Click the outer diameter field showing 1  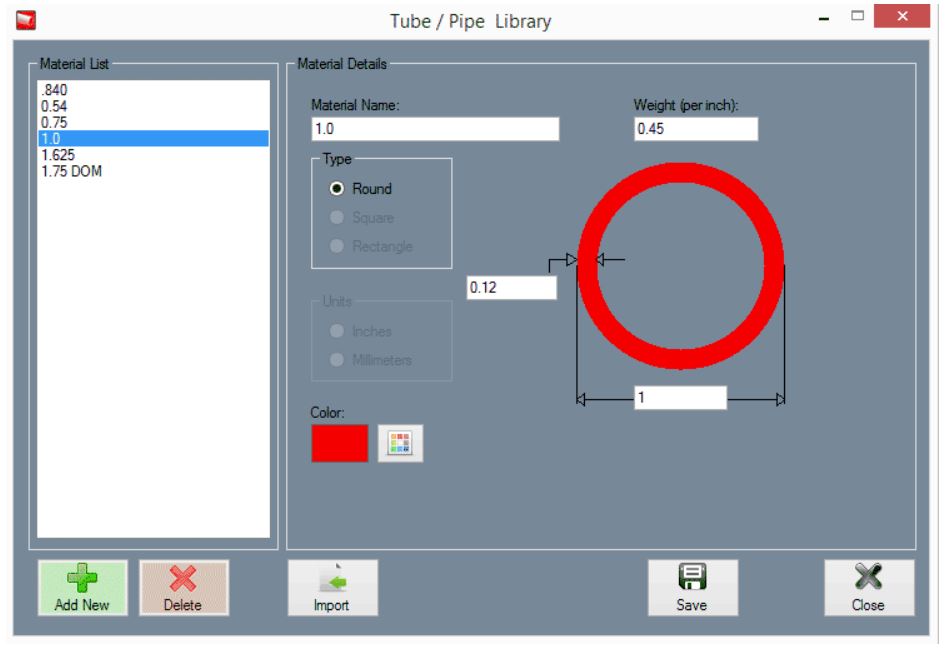(680, 398)
